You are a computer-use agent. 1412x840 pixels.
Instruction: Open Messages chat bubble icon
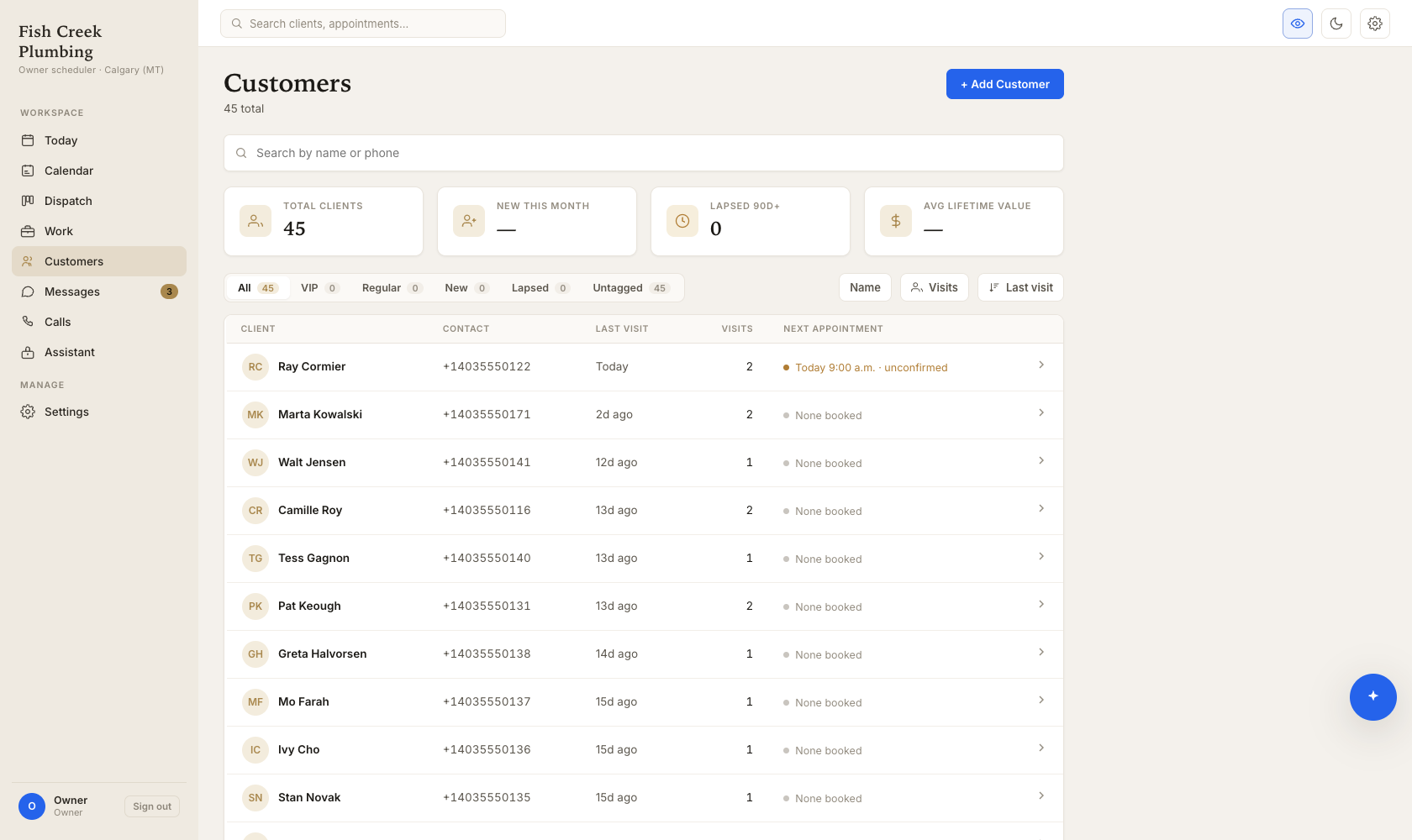coord(28,291)
